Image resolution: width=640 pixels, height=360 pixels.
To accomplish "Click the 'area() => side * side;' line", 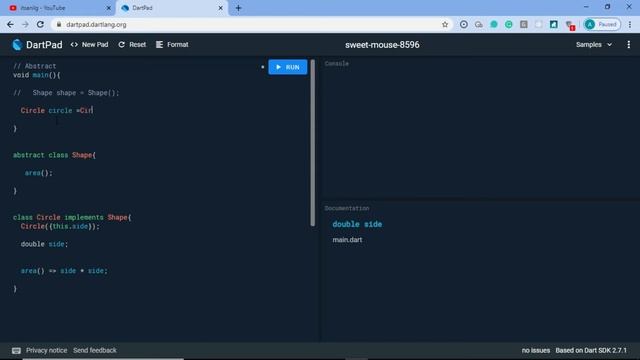I will click(64, 271).
